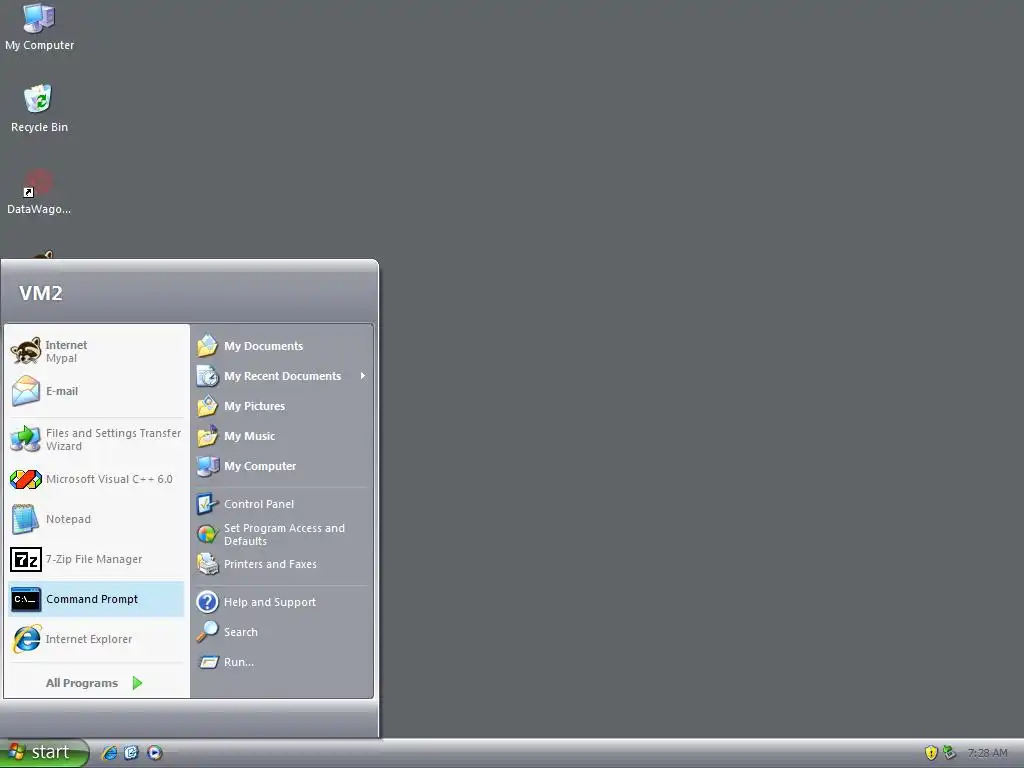
Task: Click the My Recent Documents menu entry
Action: pyautogui.click(x=283, y=376)
